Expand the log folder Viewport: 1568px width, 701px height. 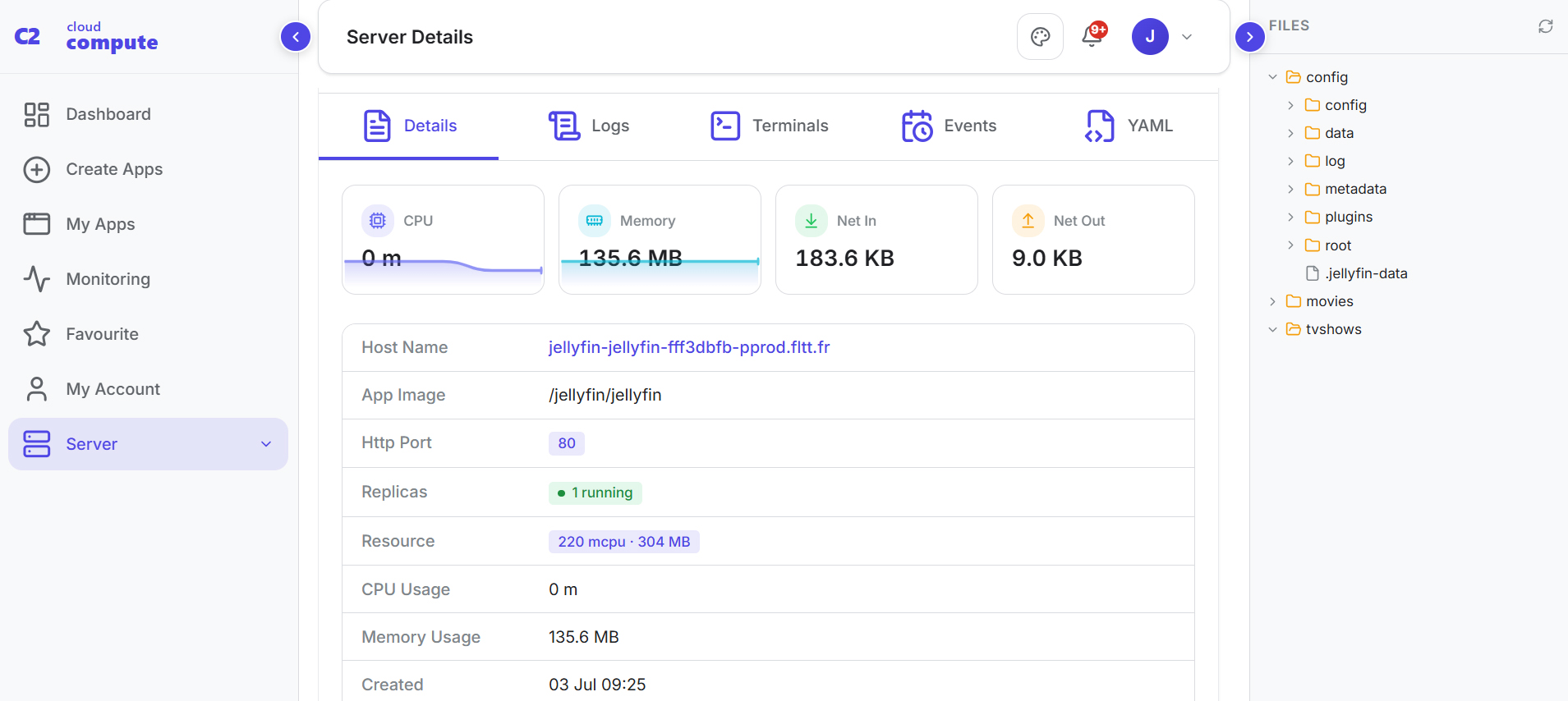tap(1290, 161)
